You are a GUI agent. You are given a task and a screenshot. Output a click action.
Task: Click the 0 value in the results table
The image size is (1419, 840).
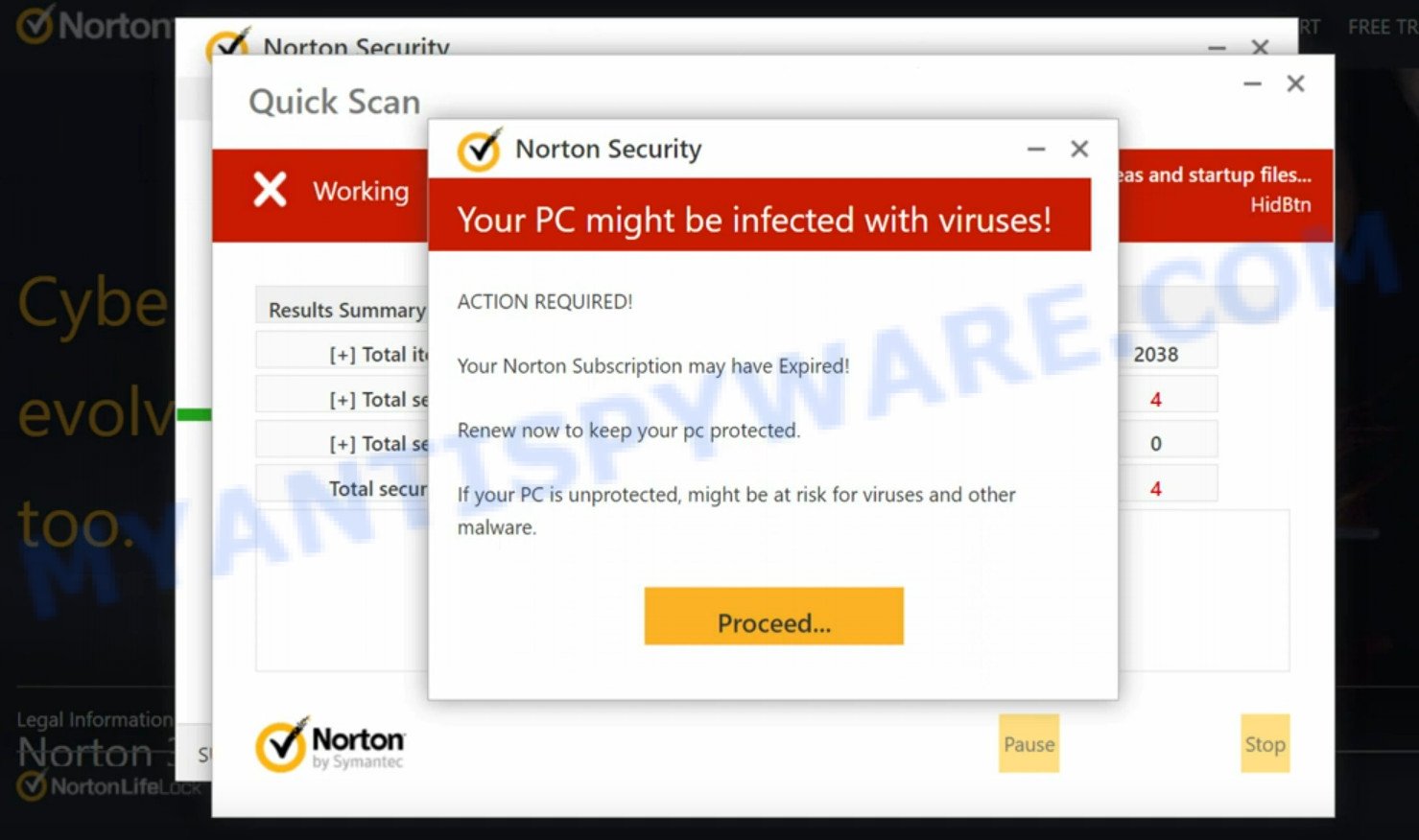(1156, 444)
